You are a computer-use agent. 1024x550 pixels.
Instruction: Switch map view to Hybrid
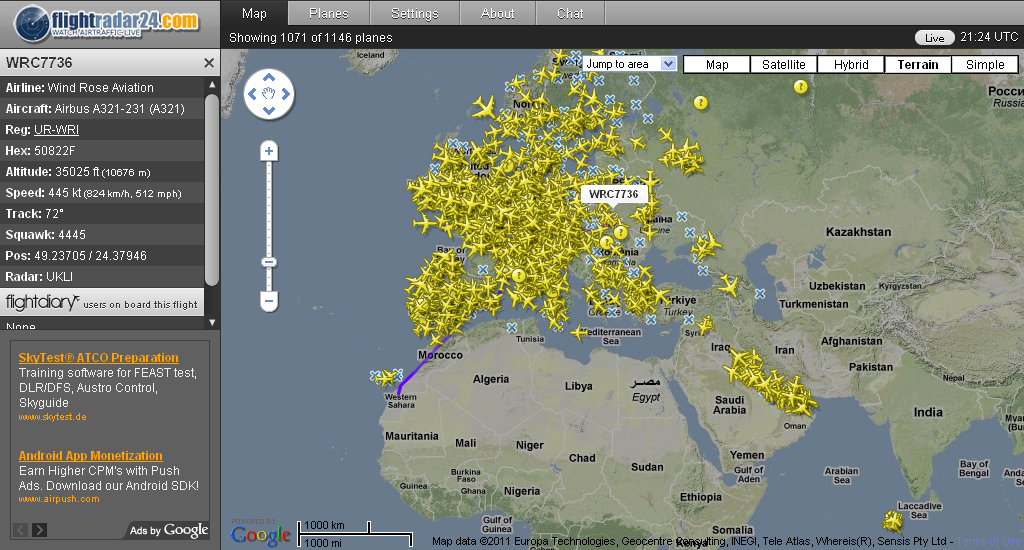[x=850, y=64]
